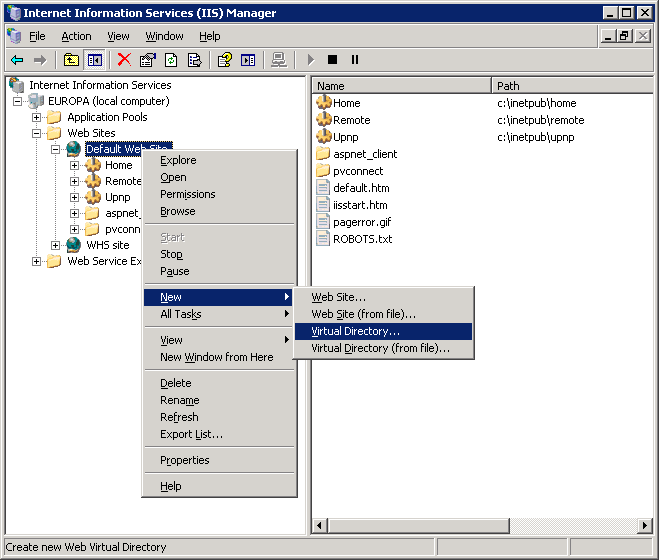Click the red Delete X toolbar icon
The image size is (659, 560).
point(124,60)
